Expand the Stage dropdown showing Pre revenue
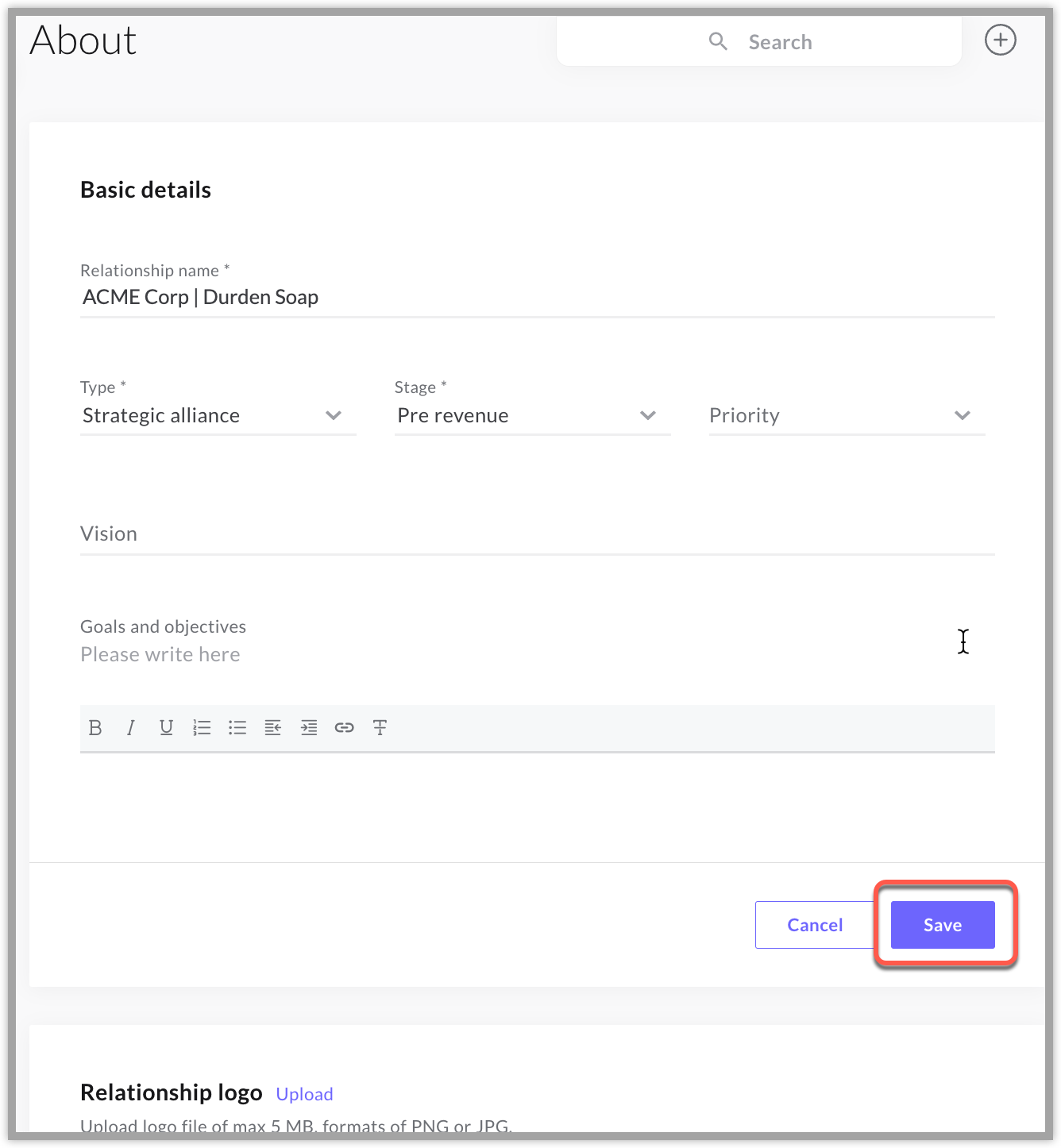1061x1148 pixels. click(x=532, y=415)
